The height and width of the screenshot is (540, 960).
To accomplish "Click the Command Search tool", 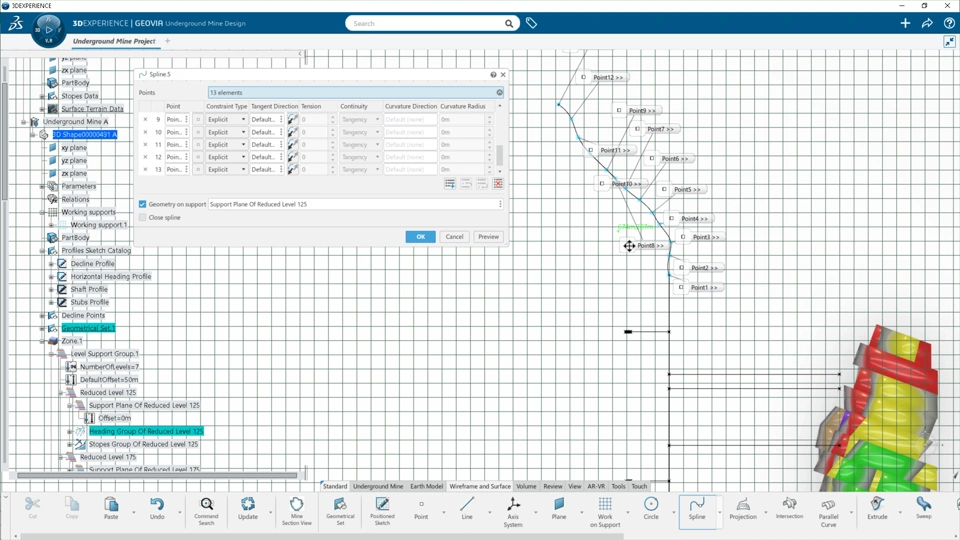I will 206,511.
